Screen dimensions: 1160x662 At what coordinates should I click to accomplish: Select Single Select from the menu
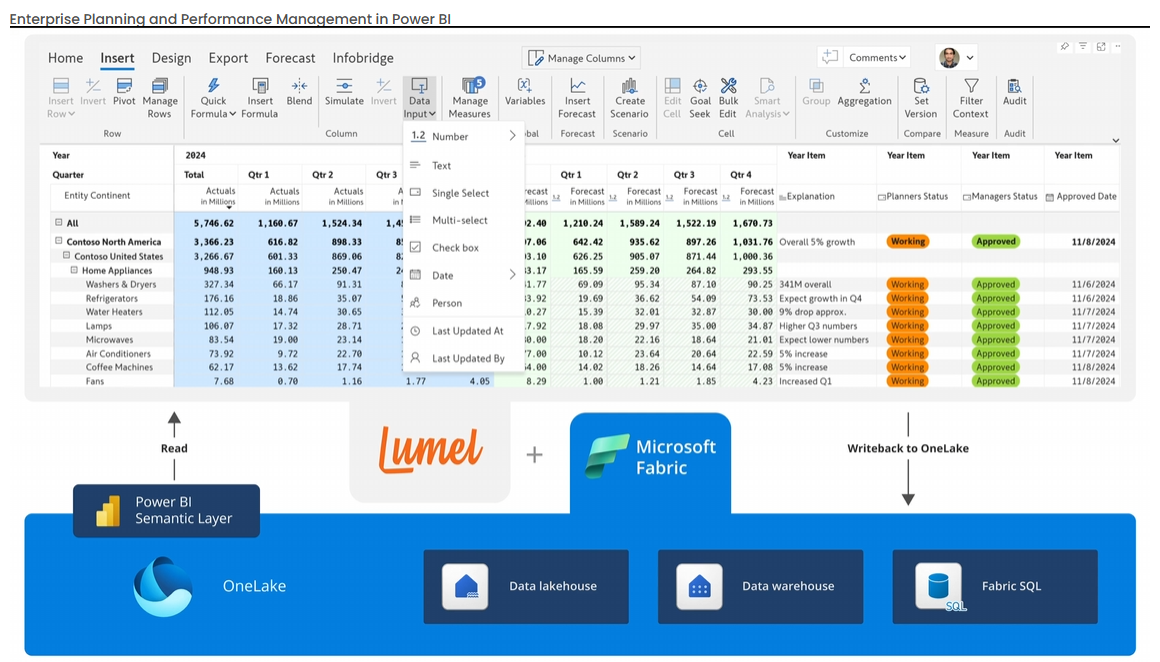click(460, 193)
